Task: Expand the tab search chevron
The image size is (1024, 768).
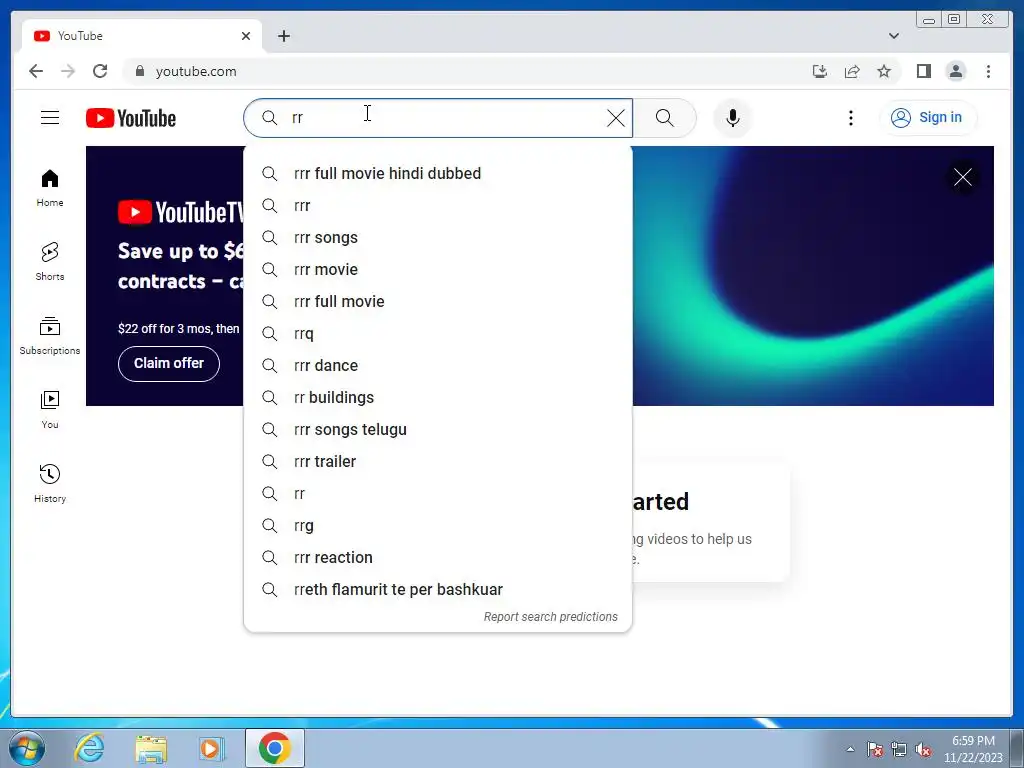Action: 893,36
